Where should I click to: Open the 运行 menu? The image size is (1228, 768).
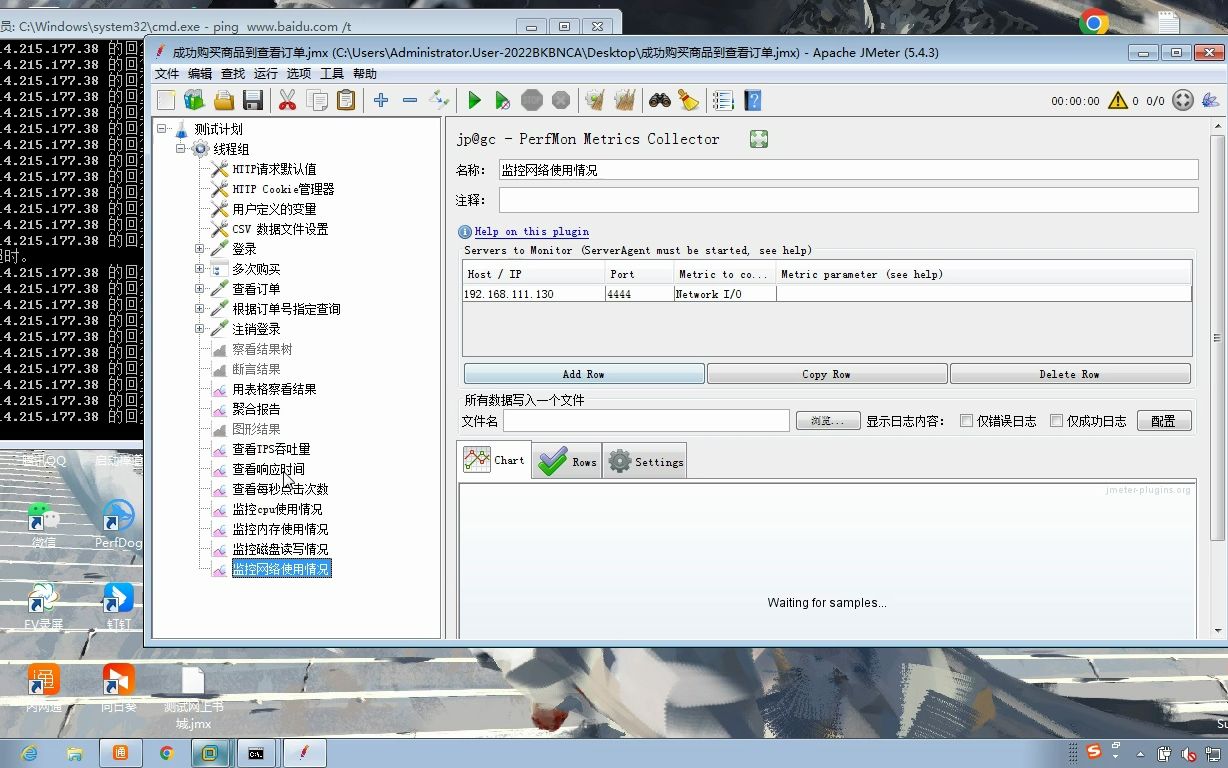click(x=266, y=74)
